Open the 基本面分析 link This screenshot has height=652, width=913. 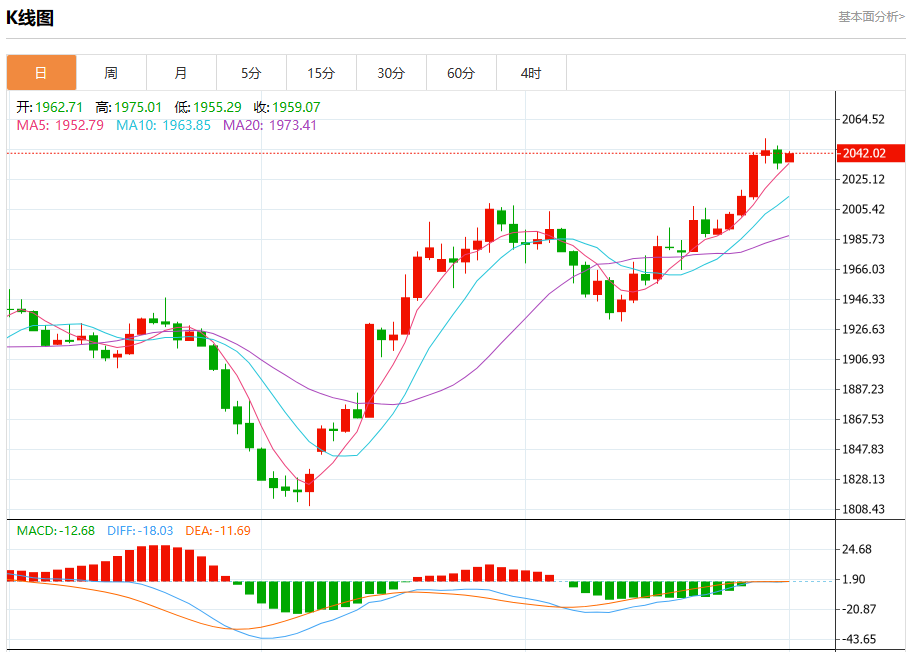pos(870,17)
